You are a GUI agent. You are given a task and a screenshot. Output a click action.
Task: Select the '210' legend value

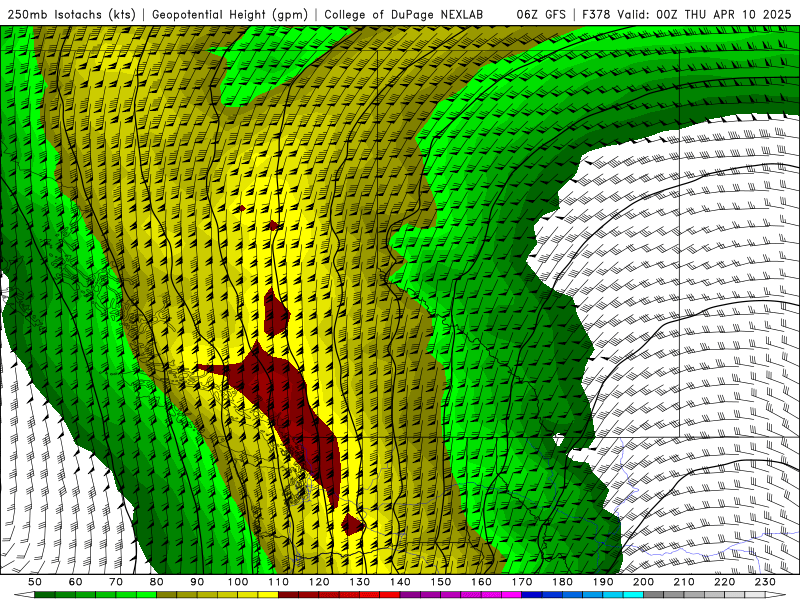pyautogui.click(x=684, y=582)
